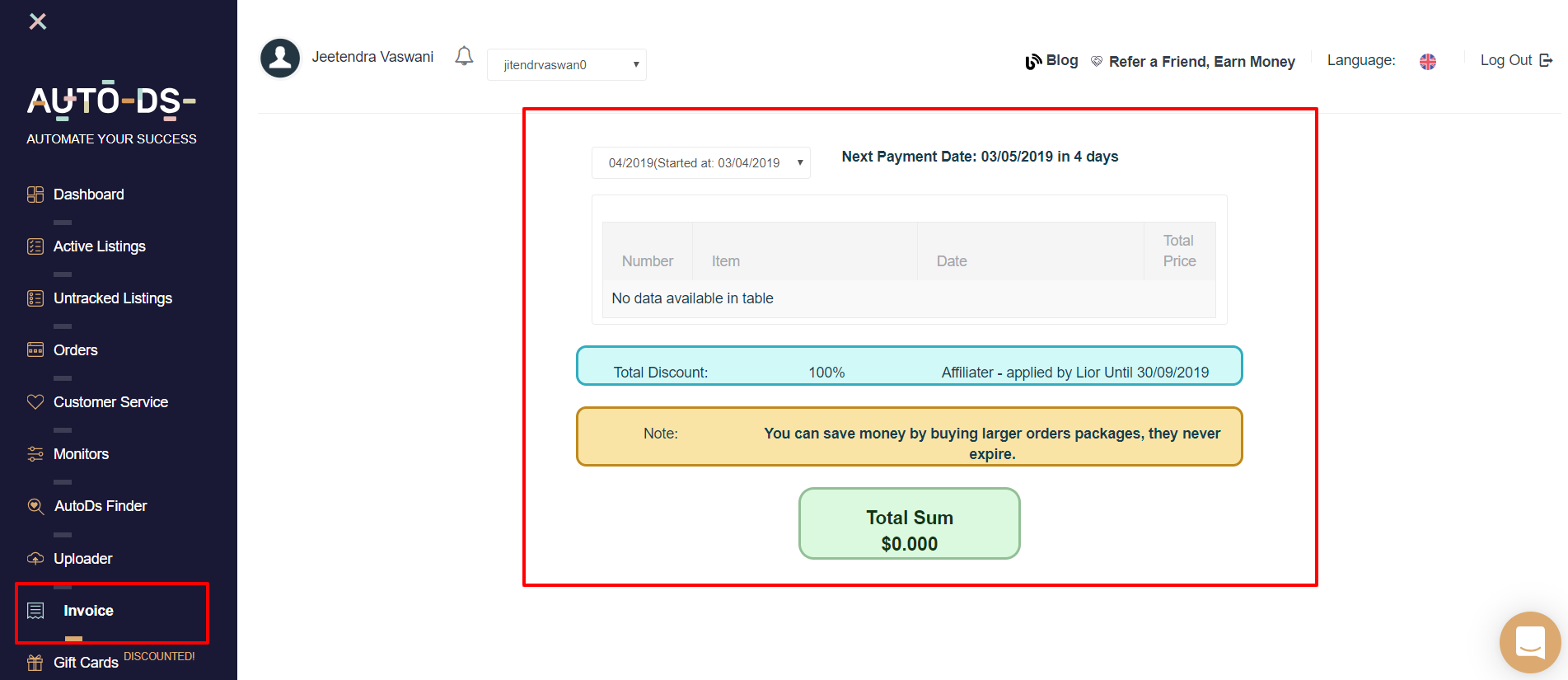Click the Total Sum $0.000 box
The image size is (1568, 680).
[x=910, y=523]
